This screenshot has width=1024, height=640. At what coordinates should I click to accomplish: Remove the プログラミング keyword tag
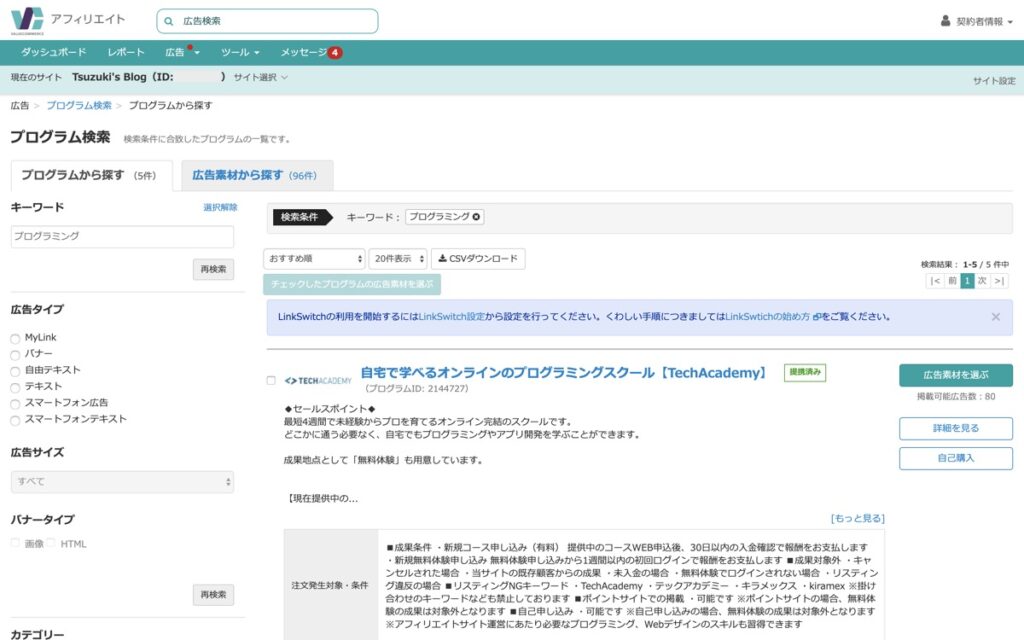click(476, 217)
